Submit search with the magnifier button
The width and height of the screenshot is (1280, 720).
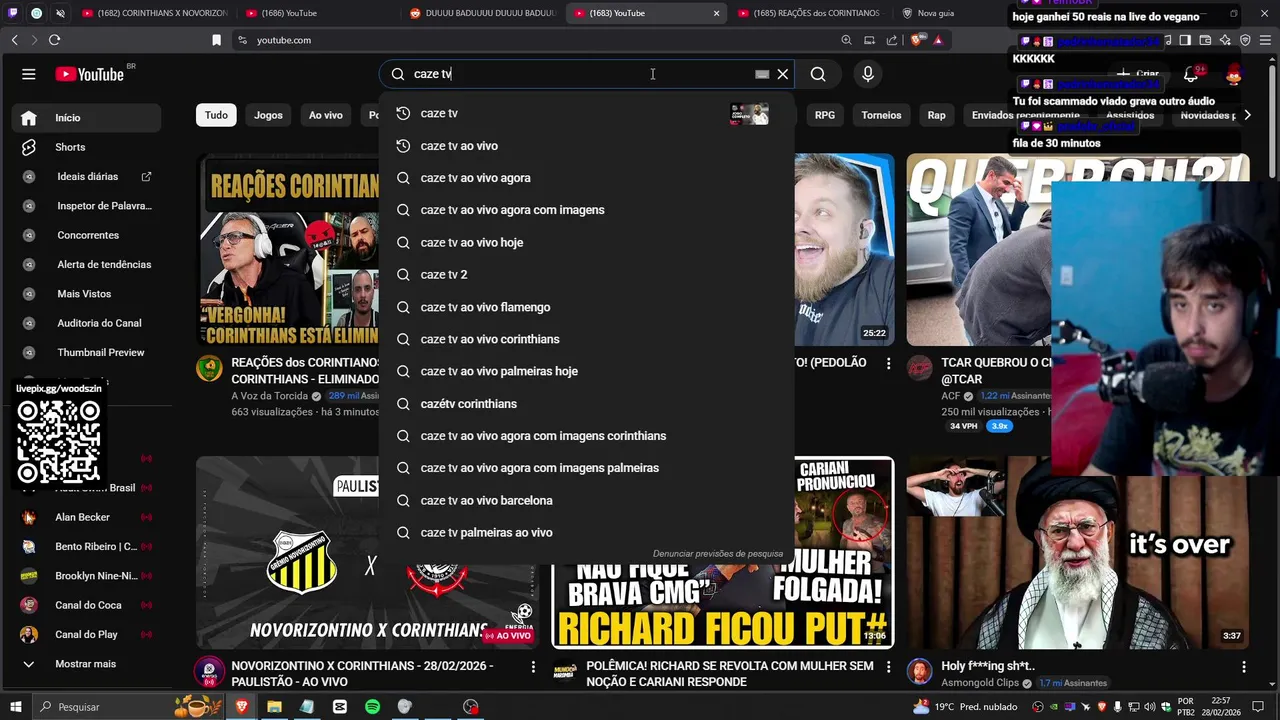pos(818,74)
